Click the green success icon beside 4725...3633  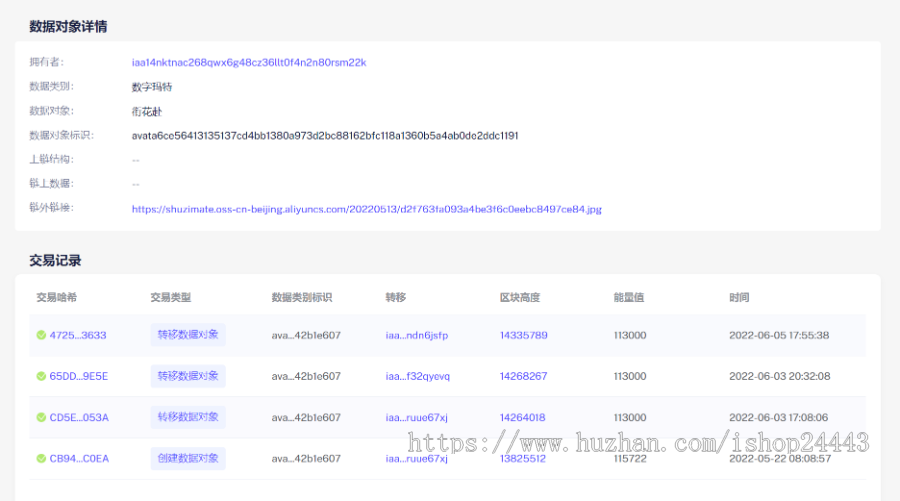(x=41, y=335)
